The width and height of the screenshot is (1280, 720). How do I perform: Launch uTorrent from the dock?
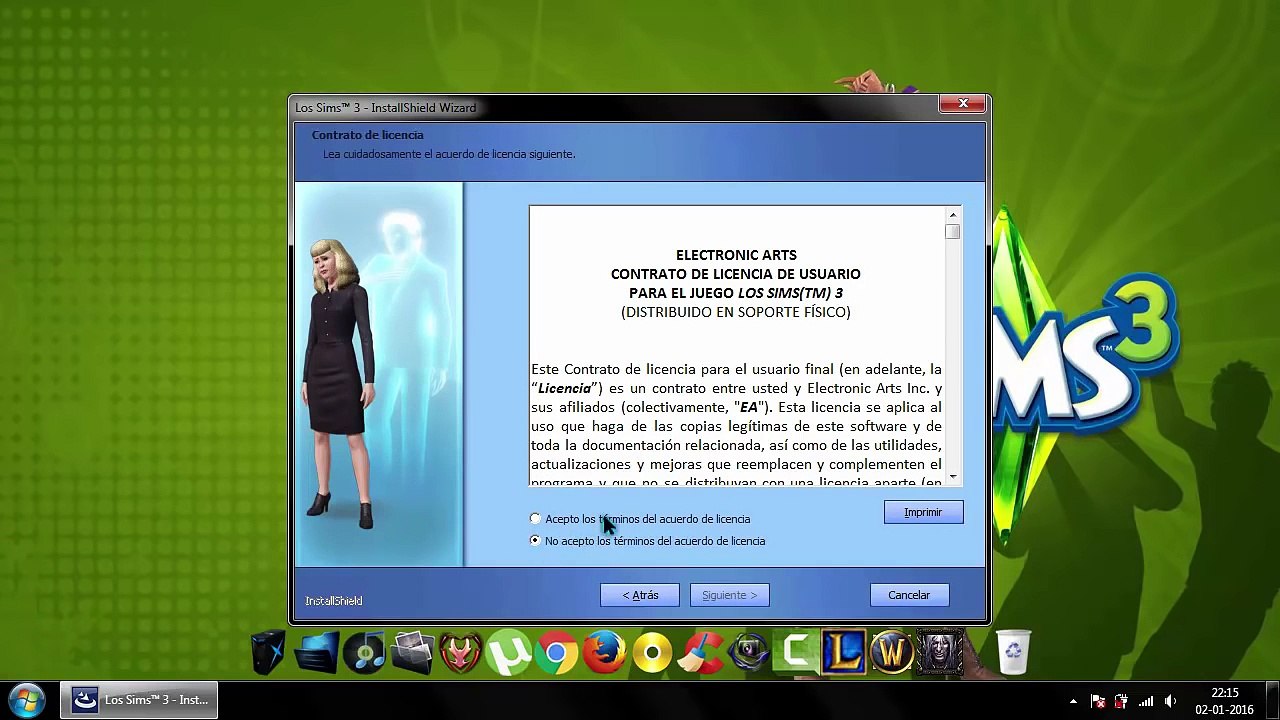tap(508, 654)
